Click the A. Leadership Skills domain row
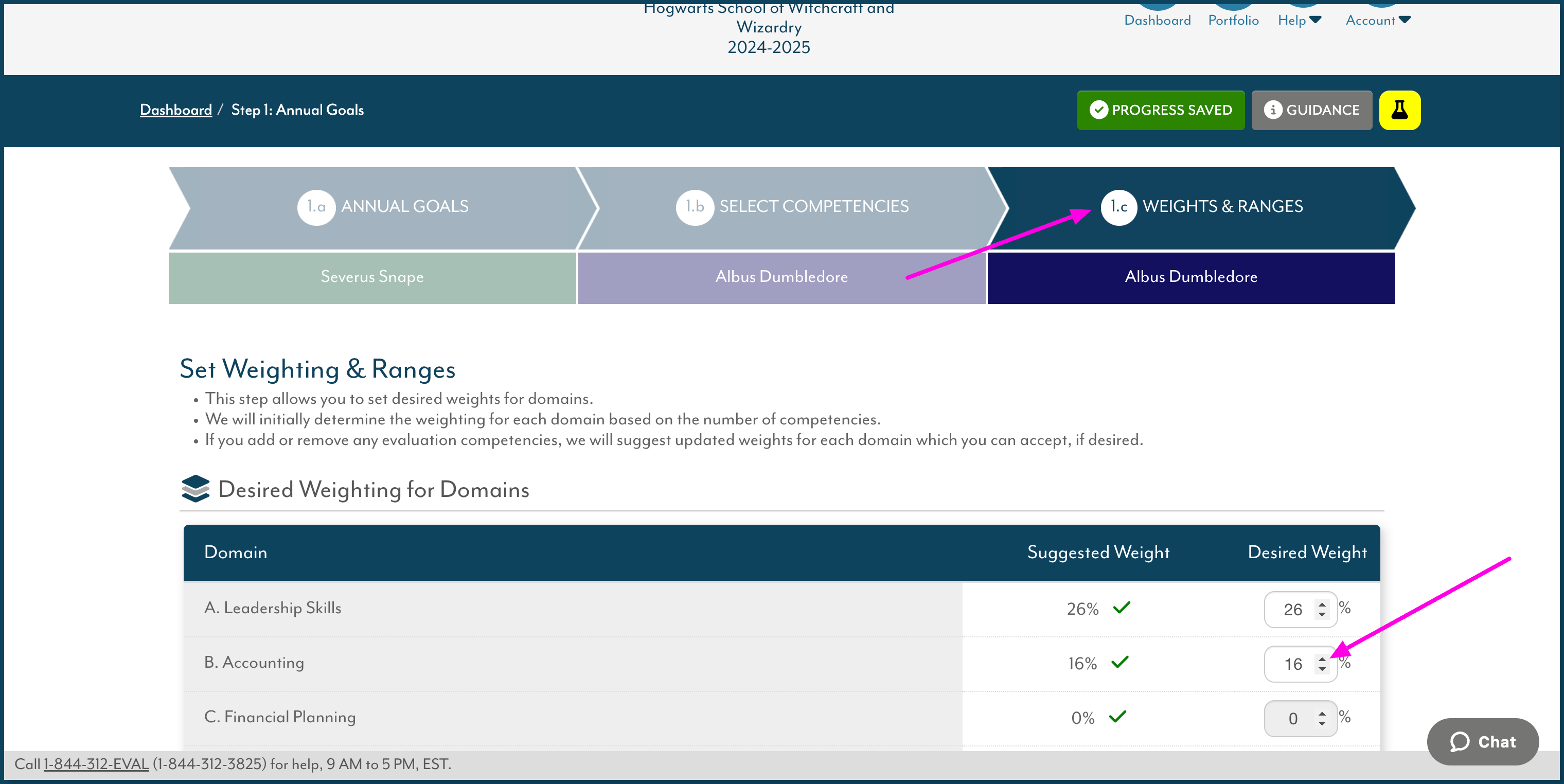The height and width of the screenshot is (784, 1564). [782, 609]
